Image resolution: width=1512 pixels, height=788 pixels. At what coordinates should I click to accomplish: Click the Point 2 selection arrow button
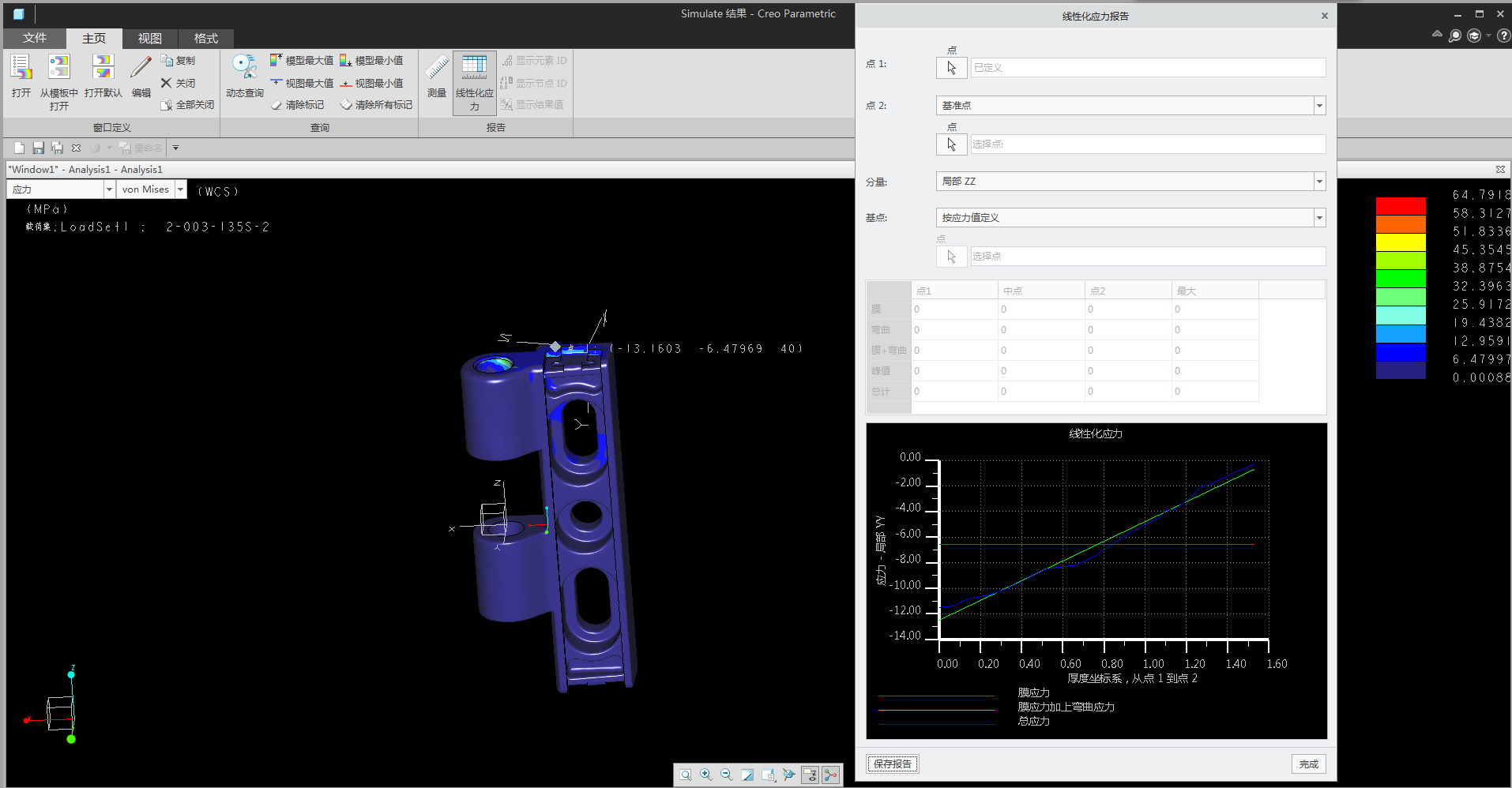[952, 144]
